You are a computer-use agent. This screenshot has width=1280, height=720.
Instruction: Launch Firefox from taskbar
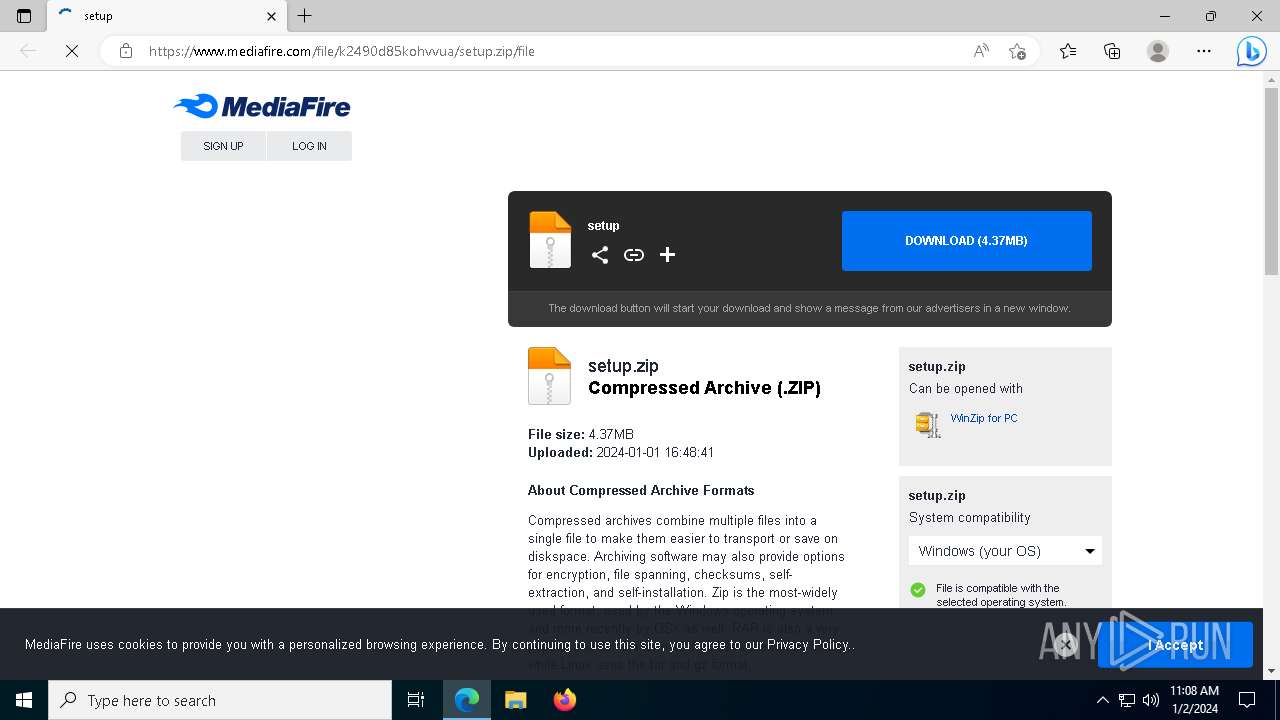pos(565,700)
